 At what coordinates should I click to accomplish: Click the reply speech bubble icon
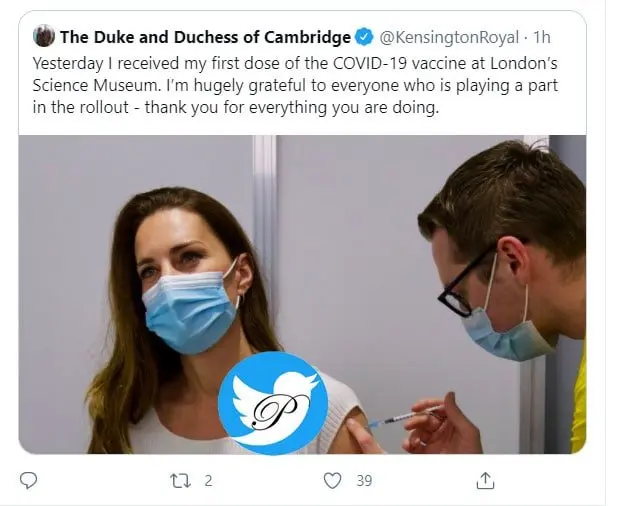tap(29, 480)
